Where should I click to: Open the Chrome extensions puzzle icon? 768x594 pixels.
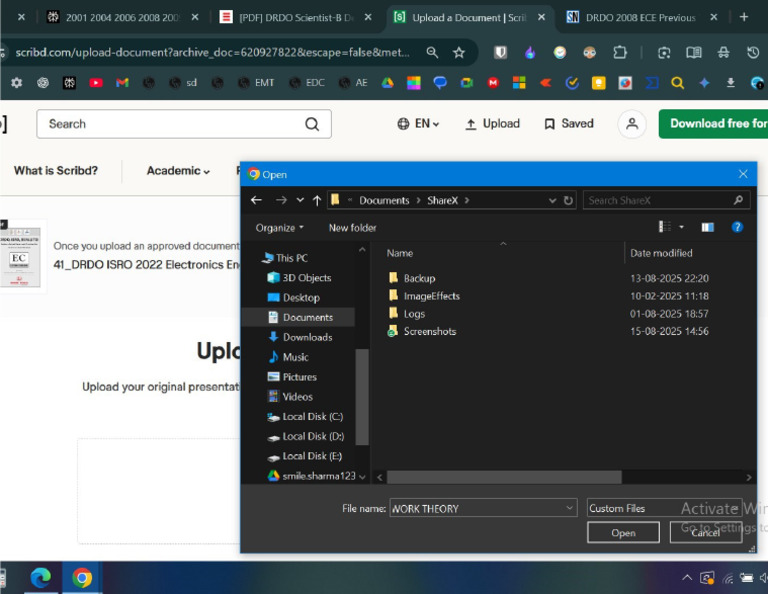click(x=620, y=52)
